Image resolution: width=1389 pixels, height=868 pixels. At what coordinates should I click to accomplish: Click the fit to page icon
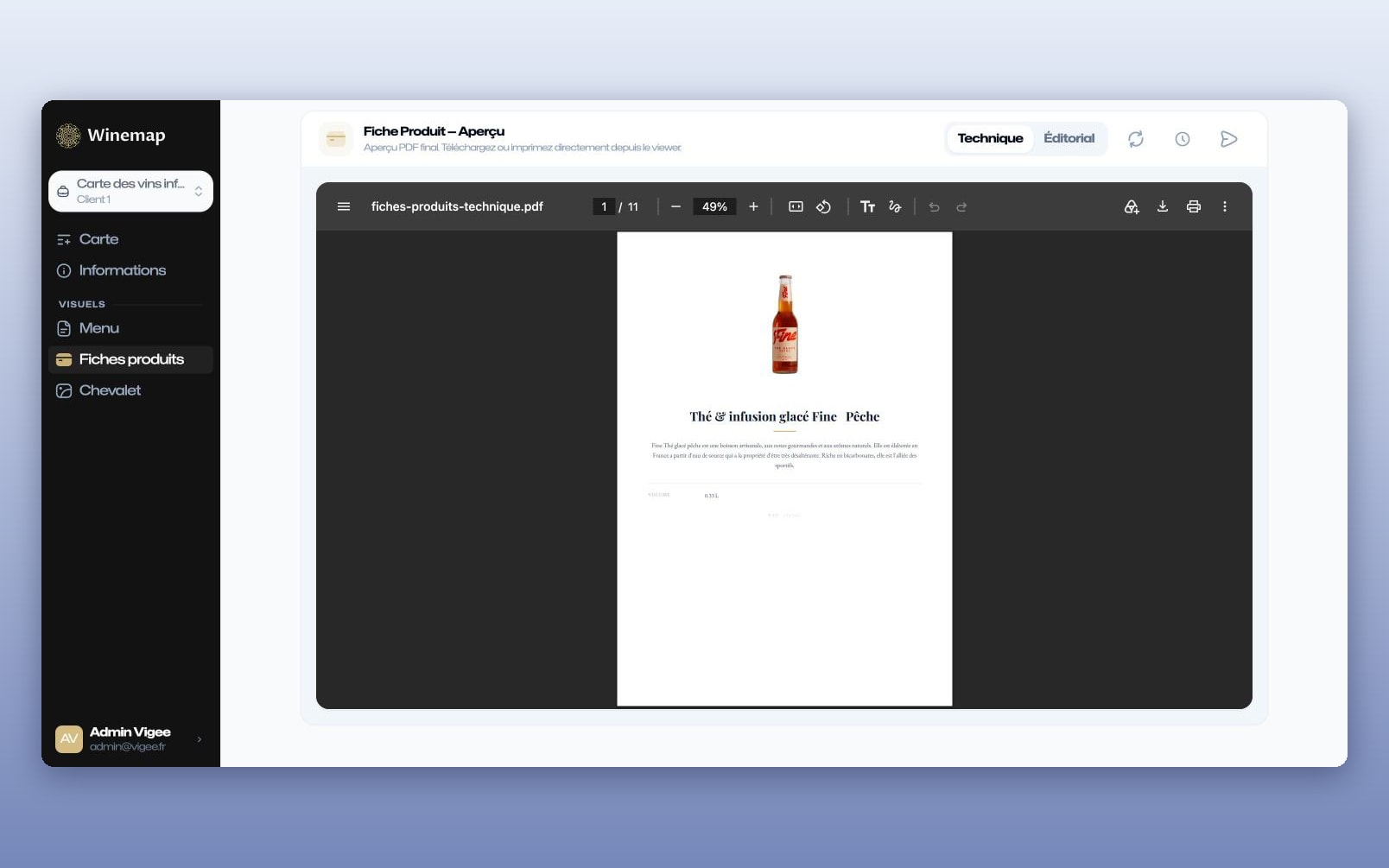796,206
